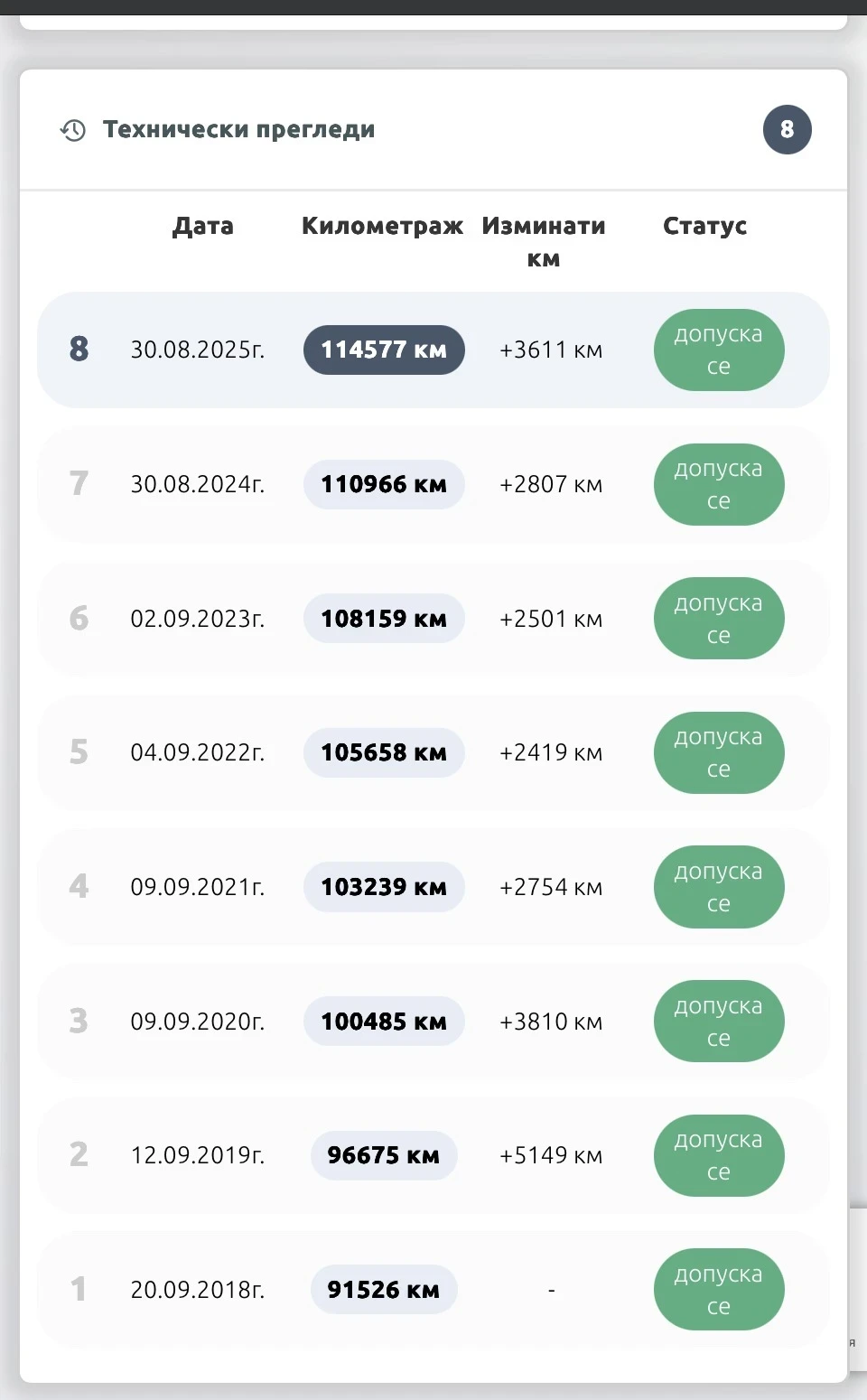
Task: Click допуска се status for 09.09.2021
Action: tap(719, 887)
